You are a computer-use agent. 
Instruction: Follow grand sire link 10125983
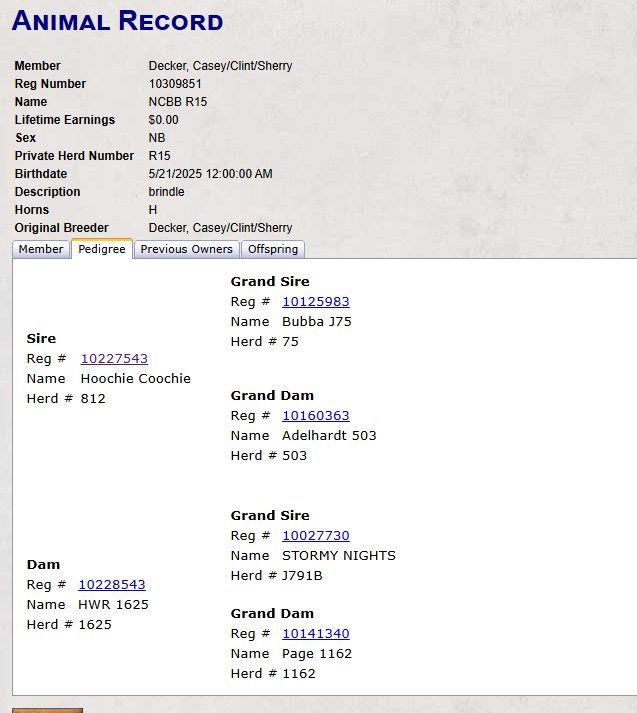[x=316, y=301]
